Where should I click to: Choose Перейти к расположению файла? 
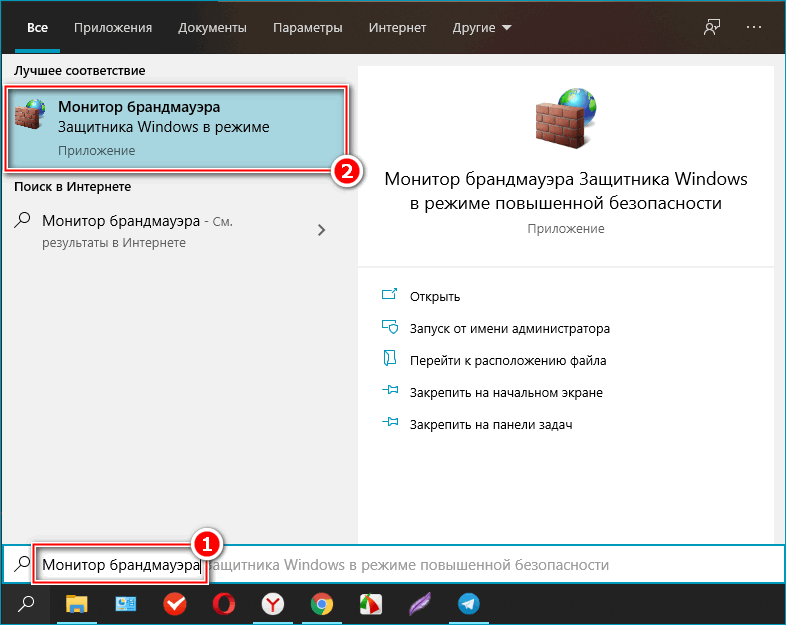[x=508, y=361]
